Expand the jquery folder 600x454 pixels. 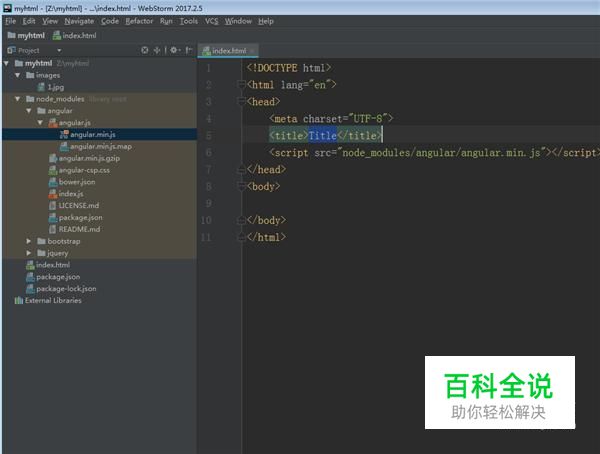coord(29,253)
